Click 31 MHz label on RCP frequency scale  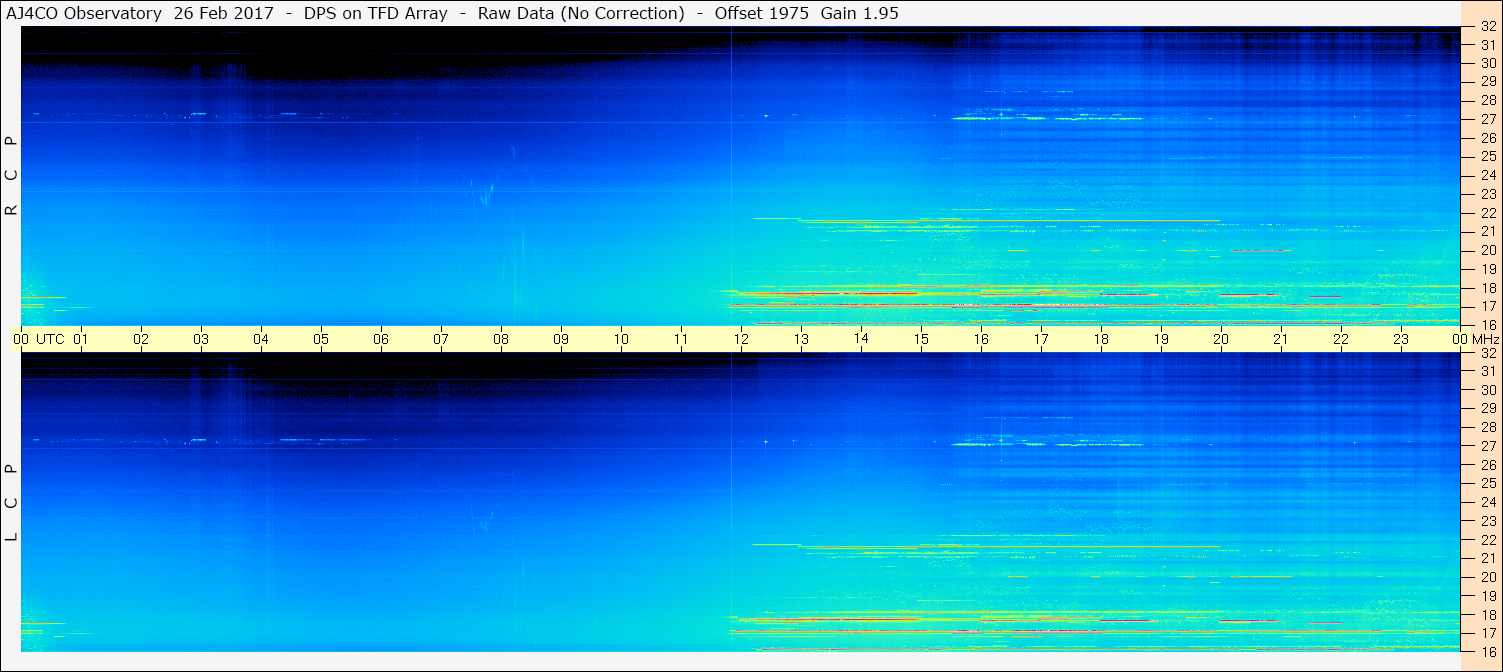point(1487,45)
